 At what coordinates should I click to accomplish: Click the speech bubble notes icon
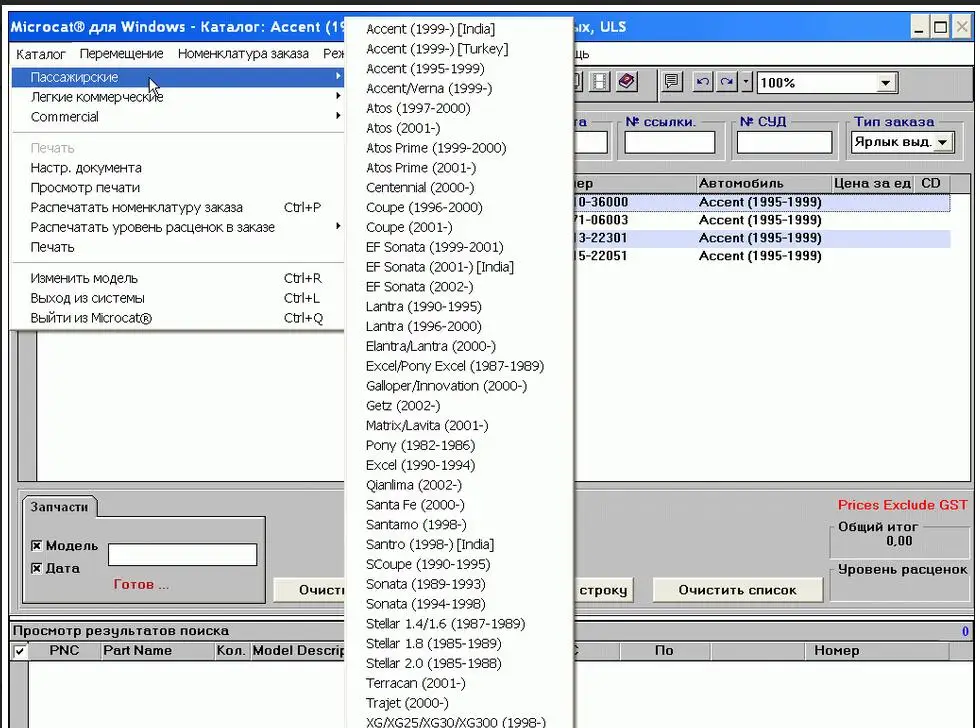pos(672,82)
